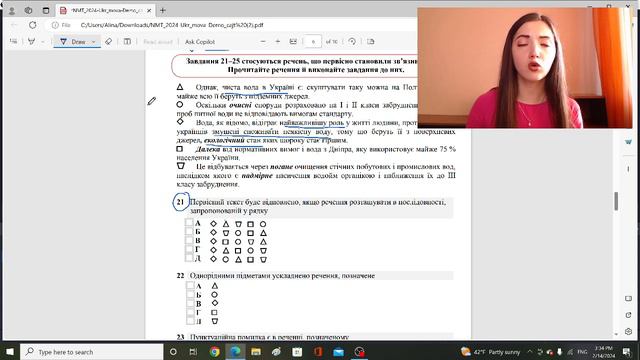This screenshot has width=640, height=360.
Task: Click the ENG language indicator
Action: coord(582,352)
